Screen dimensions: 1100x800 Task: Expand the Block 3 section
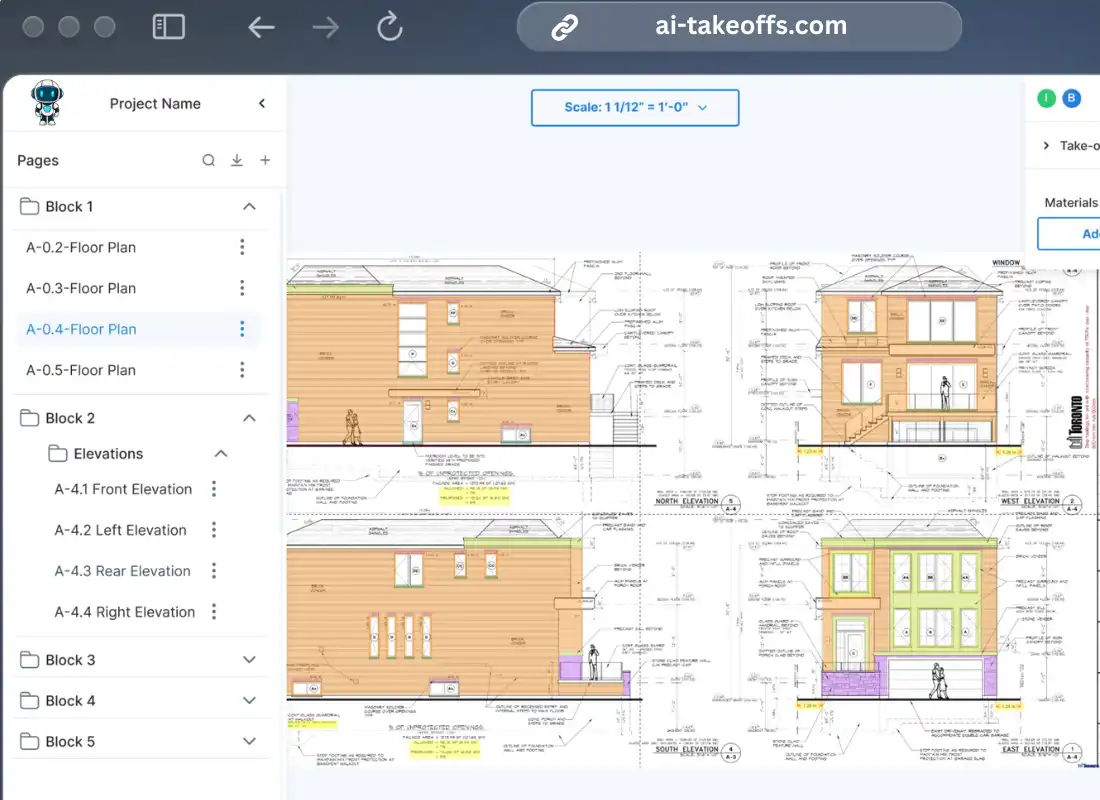point(249,659)
